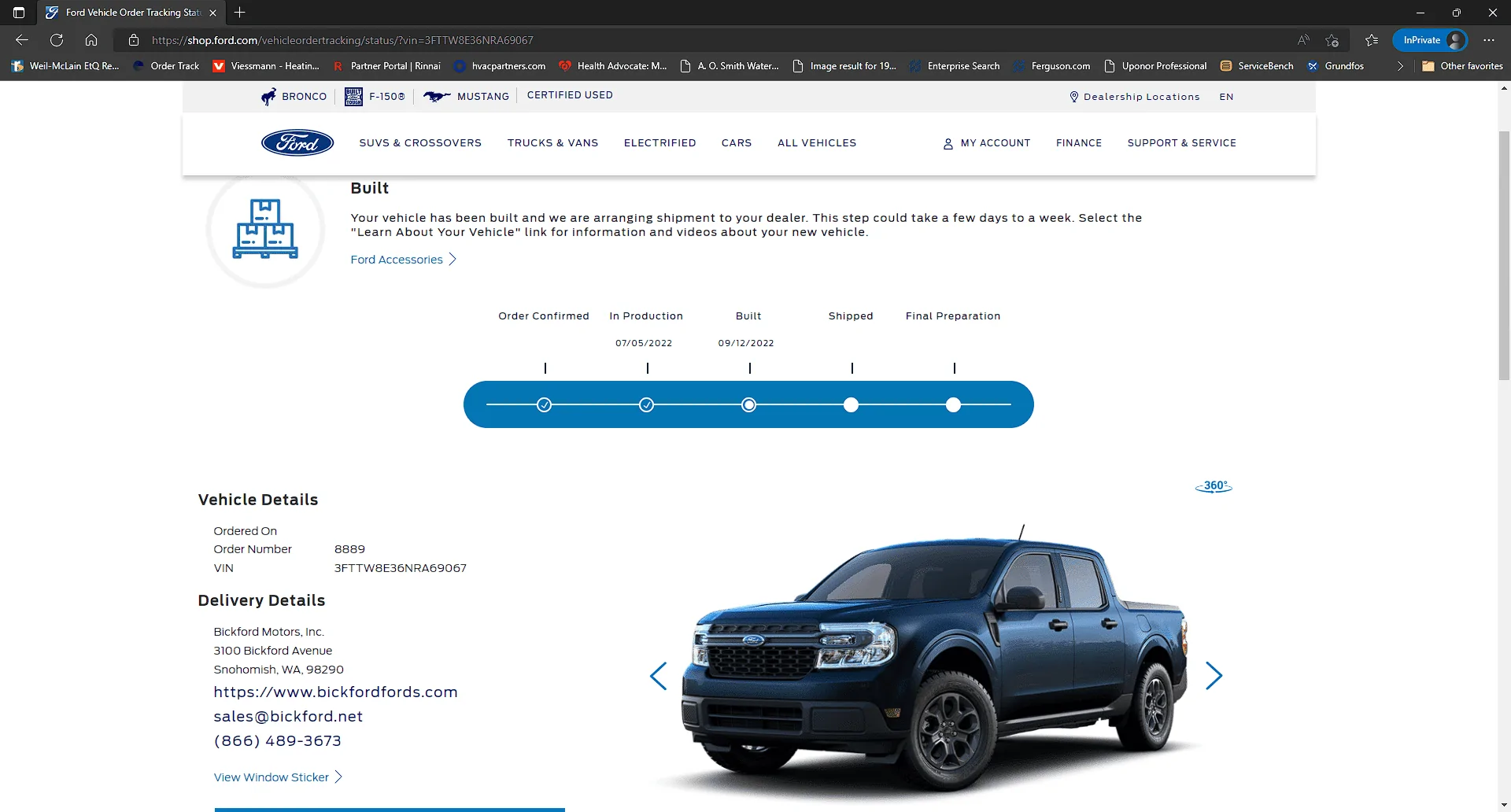The height and width of the screenshot is (812, 1511).
Task: Open Electrified menu
Action: [x=659, y=142]
